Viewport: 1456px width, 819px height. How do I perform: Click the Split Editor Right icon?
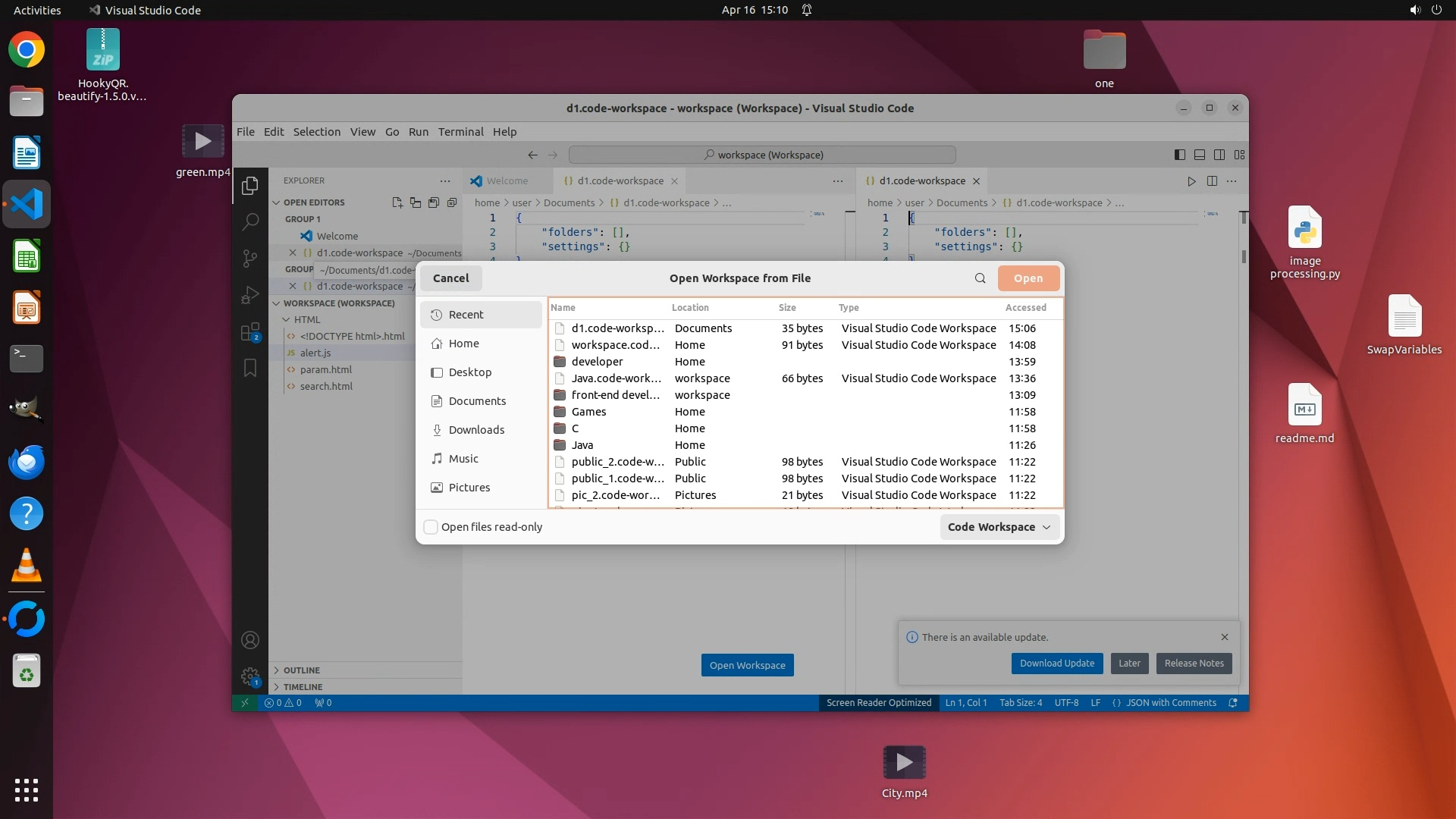[1212, 181]
